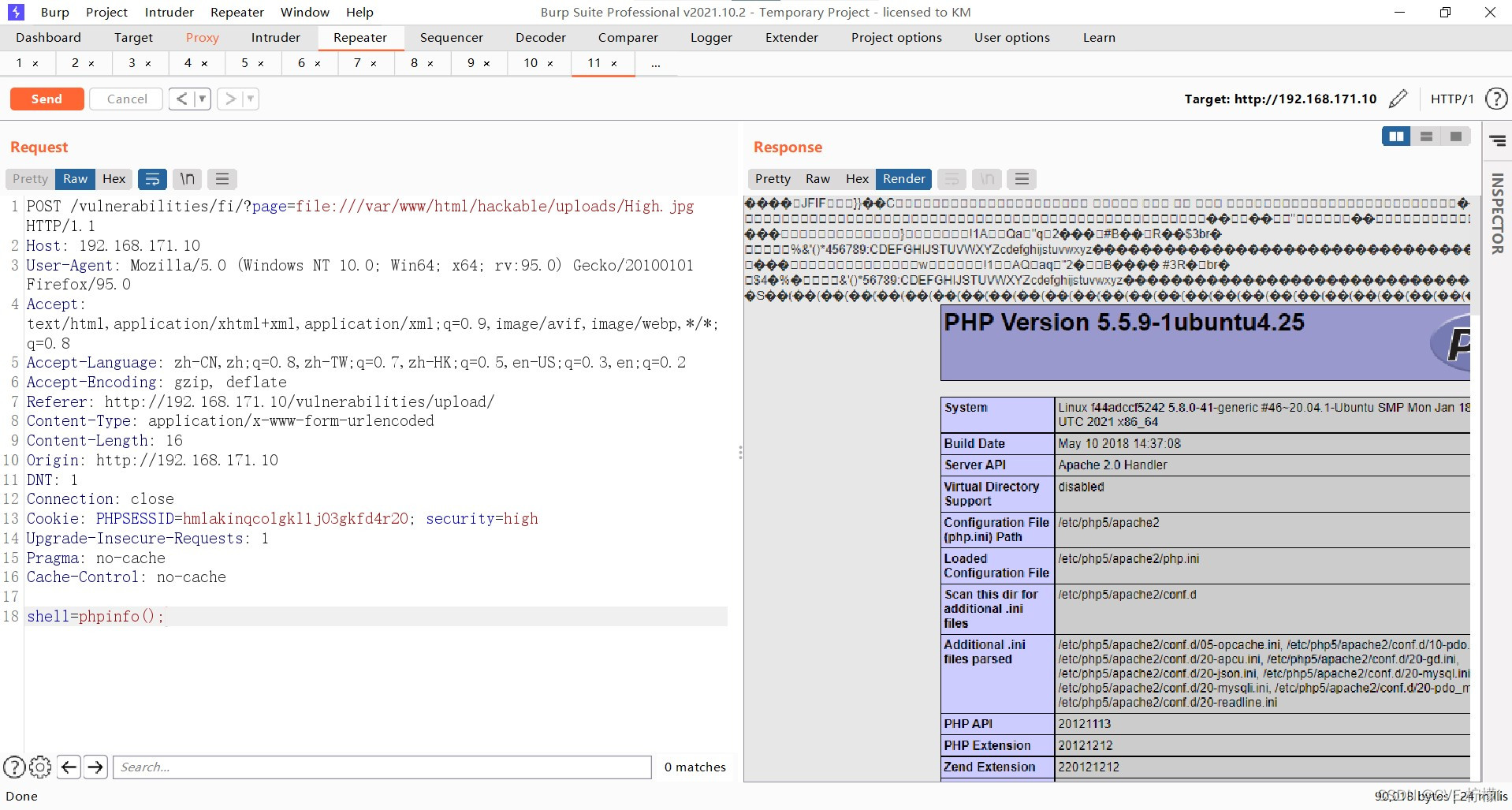Image resolution: width=1512 pixels, height=810 pixels.
Task: Click the Cancel button
Action: pos(127,99)
